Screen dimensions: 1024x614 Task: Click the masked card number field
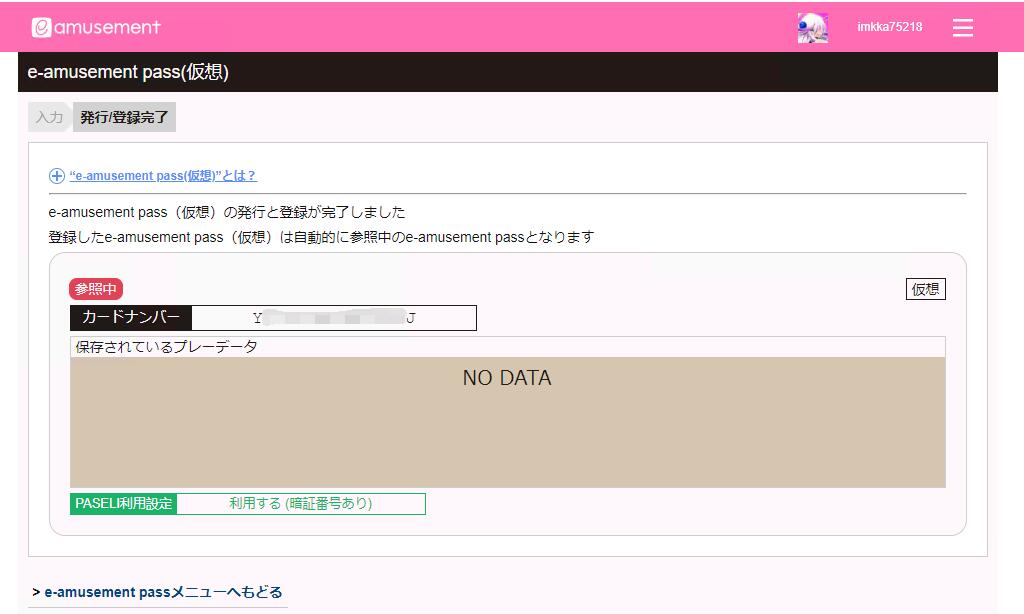[333, 318]
